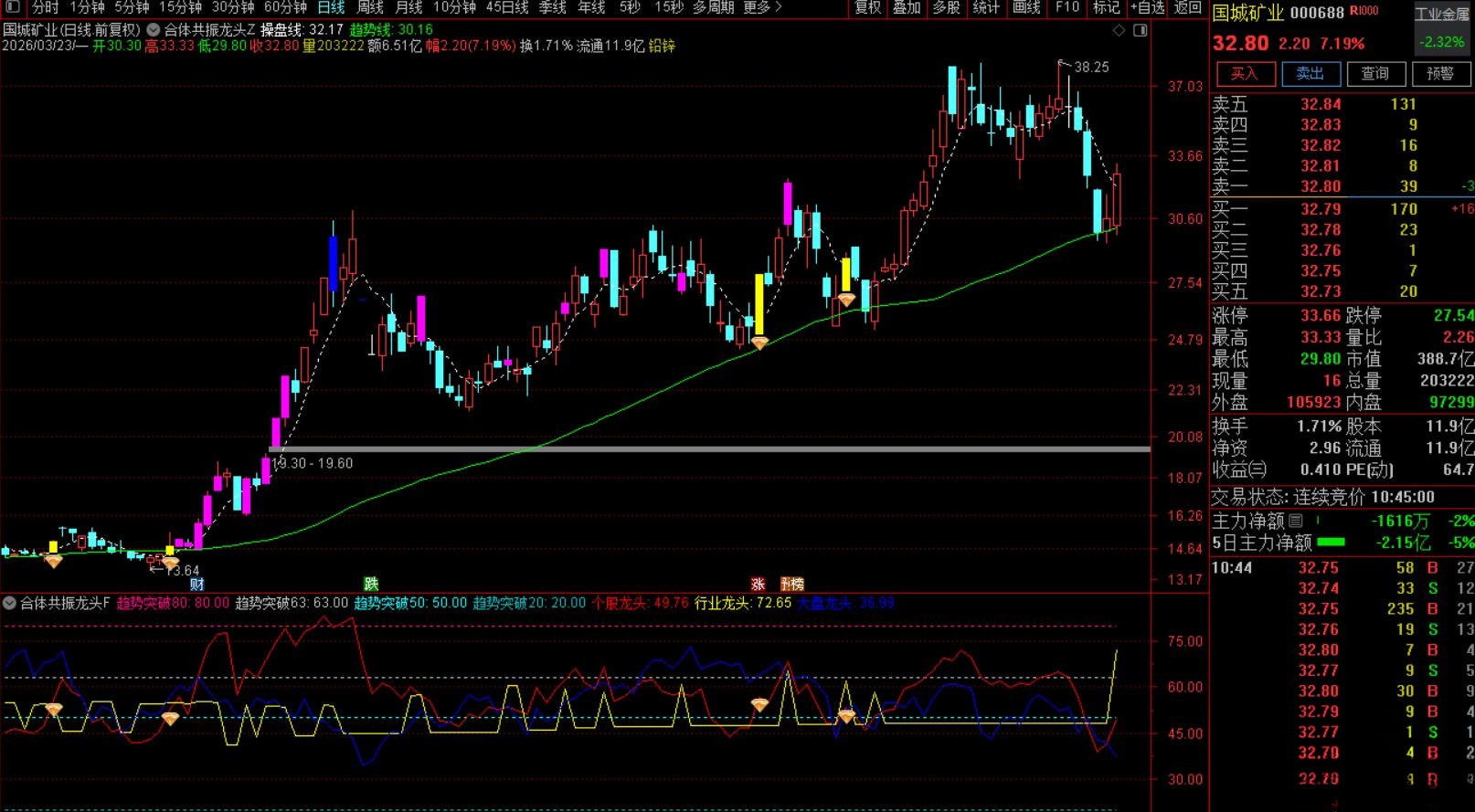The height and width of the screenshot is (812, 1475).
Task: Toggle 复权 price adjustment
Action: 867,7
